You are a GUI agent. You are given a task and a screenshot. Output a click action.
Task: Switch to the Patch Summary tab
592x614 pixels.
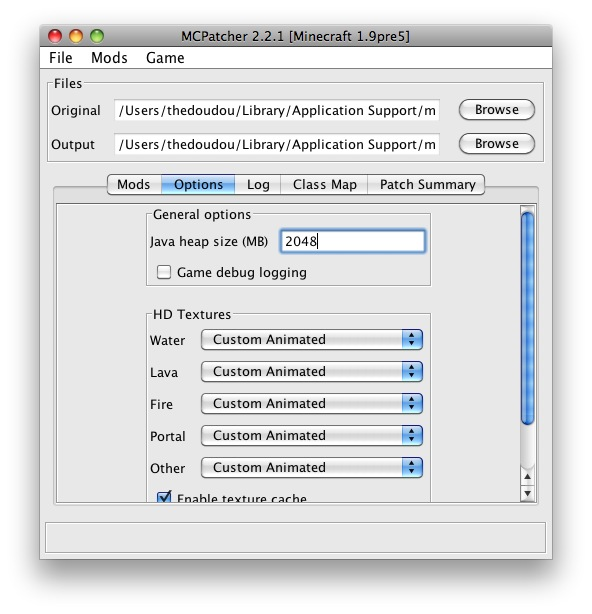tap(427, 184)
